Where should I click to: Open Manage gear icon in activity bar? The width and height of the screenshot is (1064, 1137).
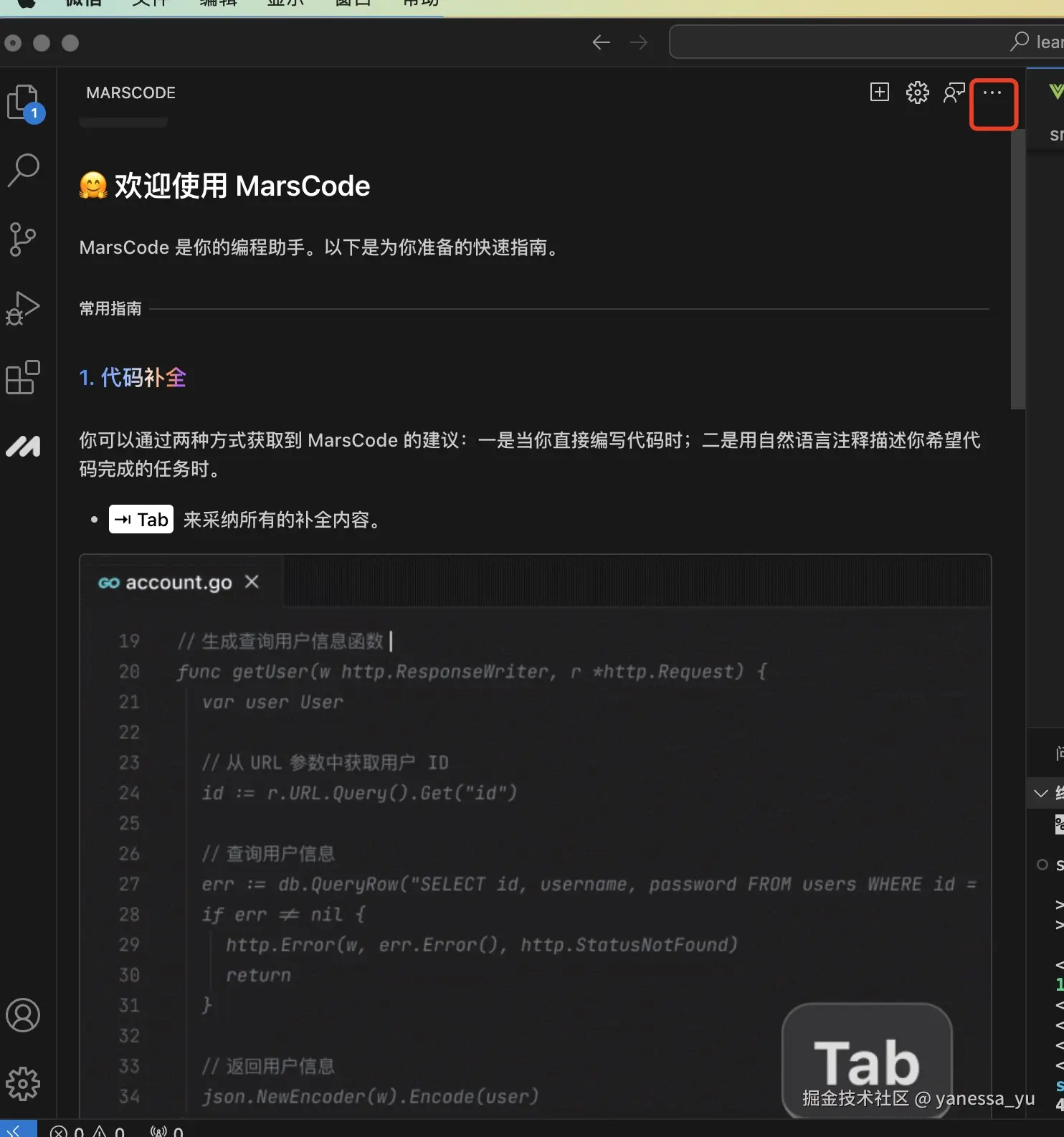point(23,1084)
